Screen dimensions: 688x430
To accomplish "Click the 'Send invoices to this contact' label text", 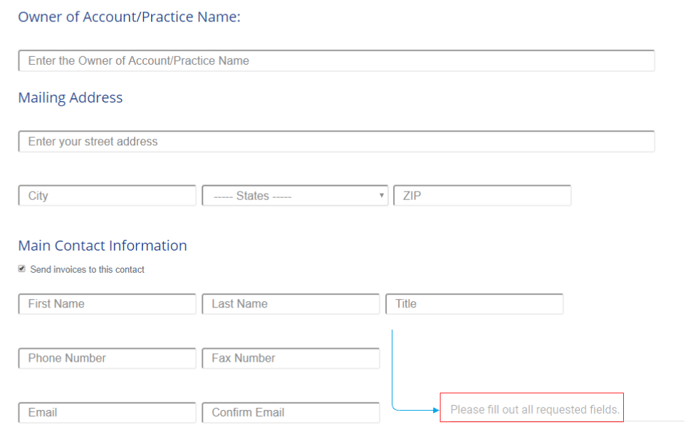I will pyautogui.click(x=87, y=269).
